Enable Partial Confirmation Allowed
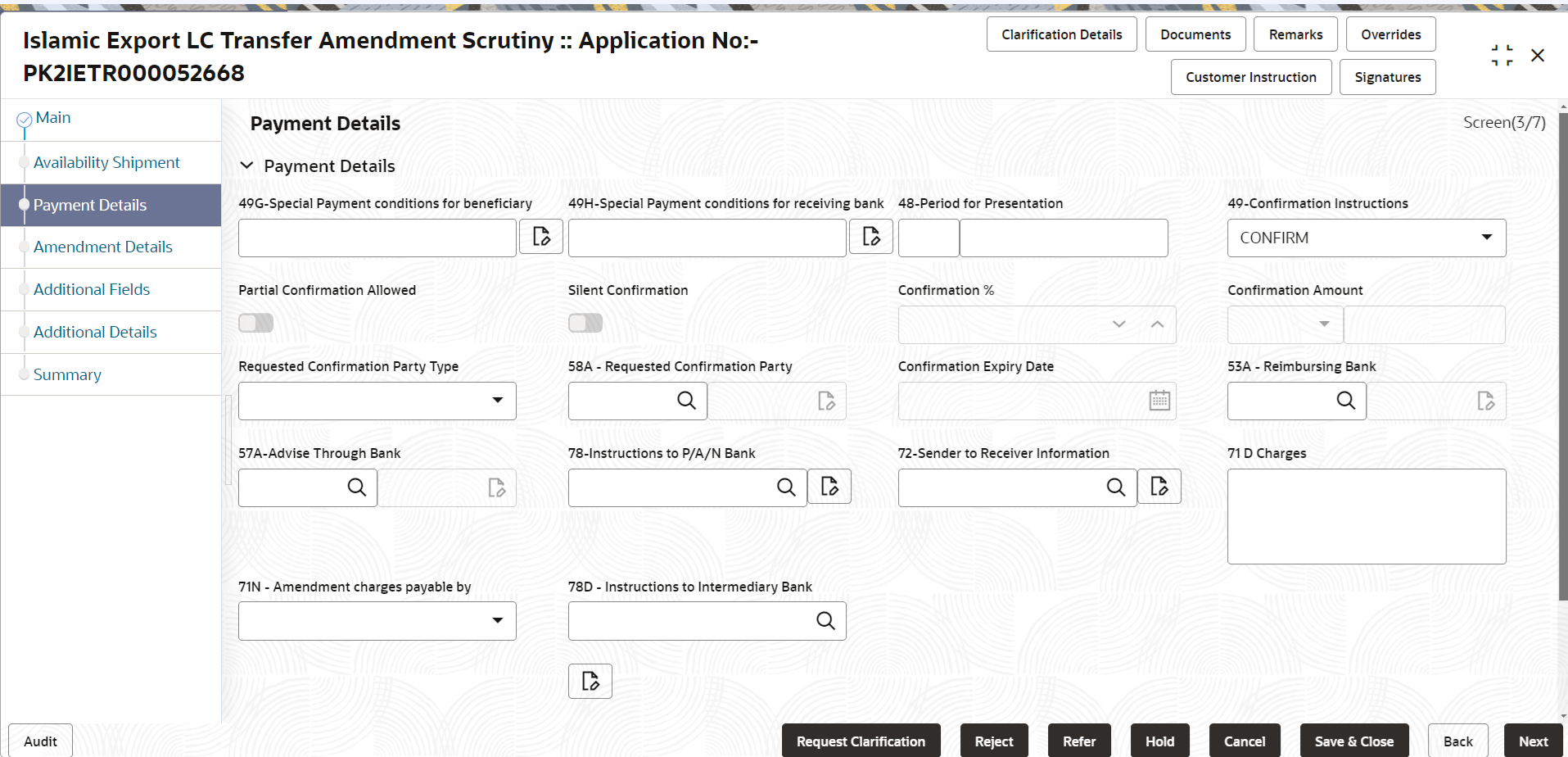Viewport: 1568px width, 757px height. coord(255,323)
